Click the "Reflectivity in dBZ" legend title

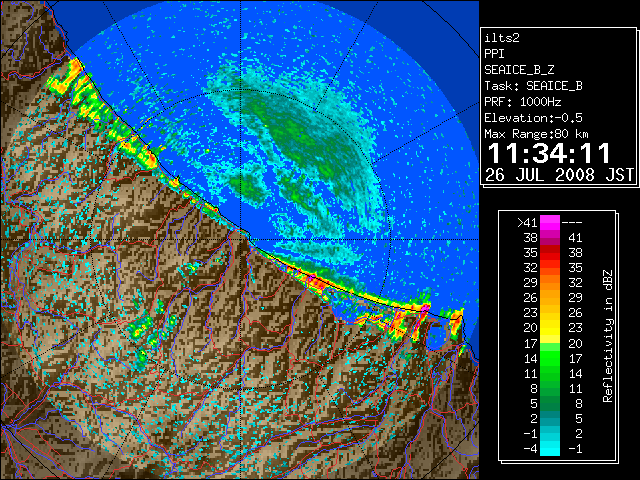pyautogui.click(x=608, y=336)
